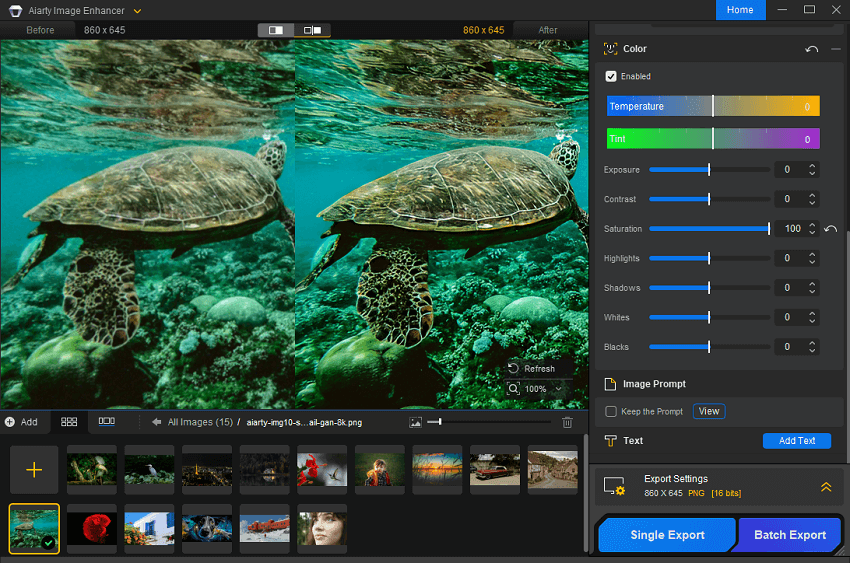Click the Refresh preview button

[x=532, y=368]
